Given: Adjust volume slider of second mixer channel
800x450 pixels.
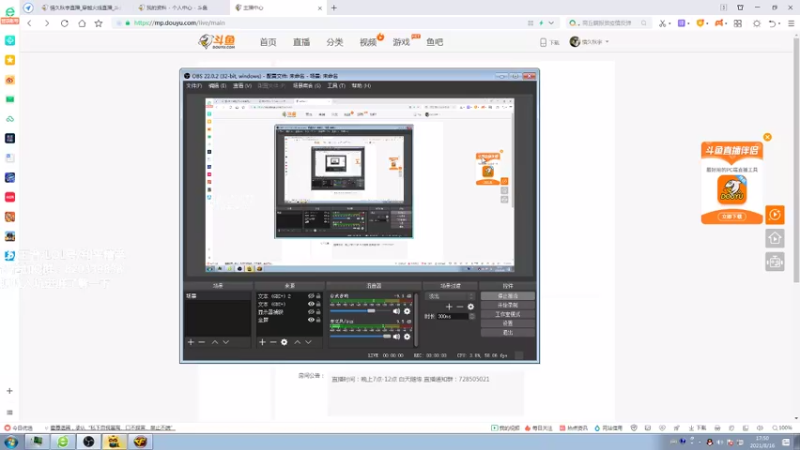Looking at the screenshot, I should (360, 337).
